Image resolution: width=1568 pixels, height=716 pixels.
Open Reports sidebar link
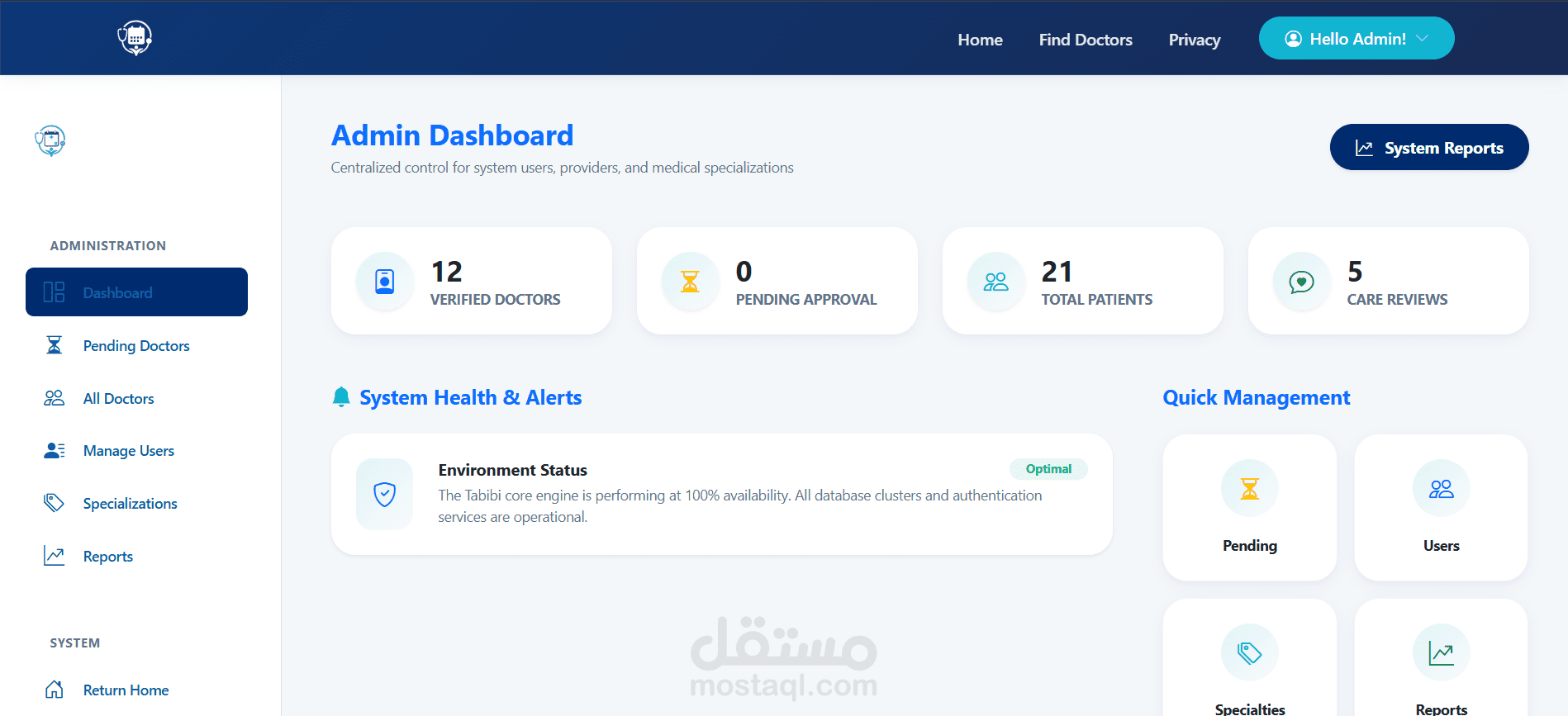click(x=136, y=556)
